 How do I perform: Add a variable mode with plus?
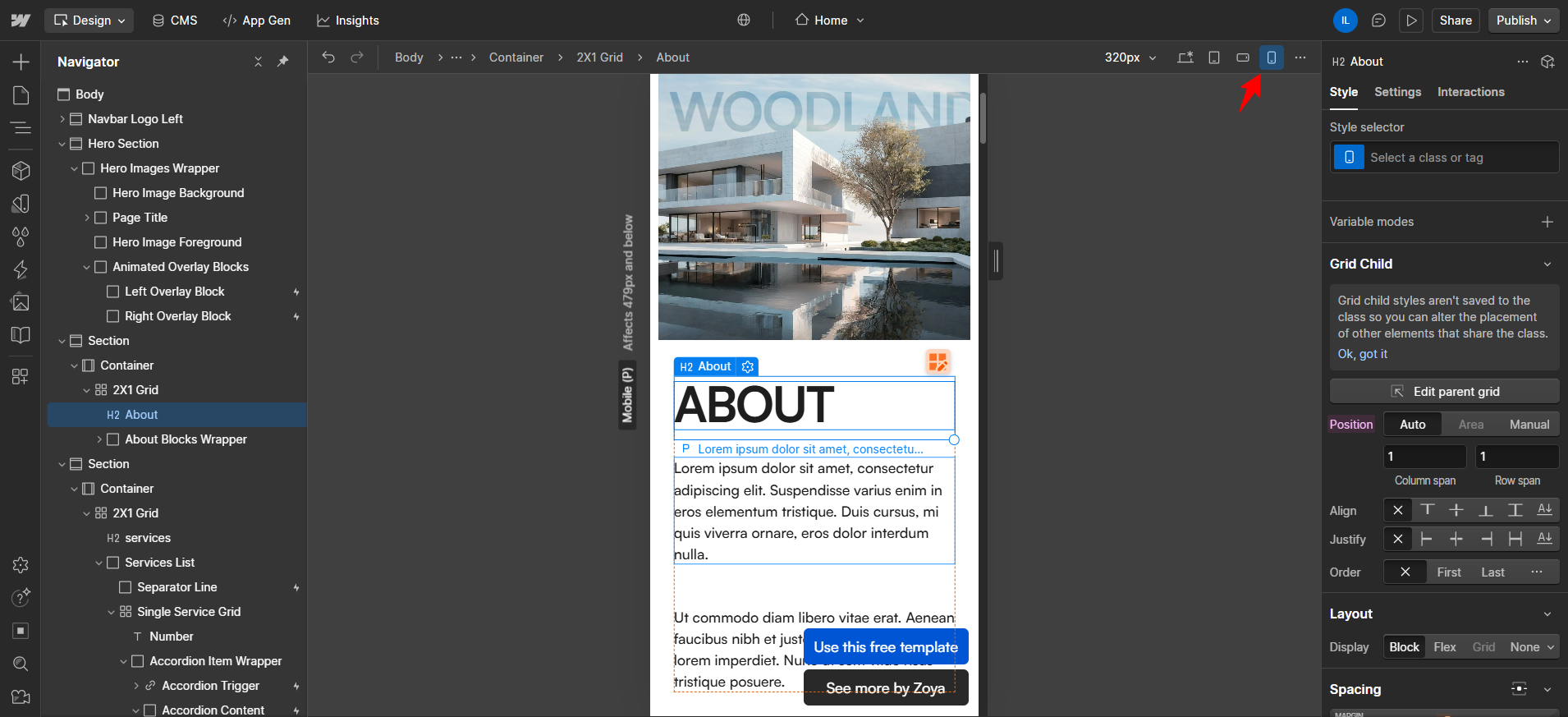[1547, 222]
